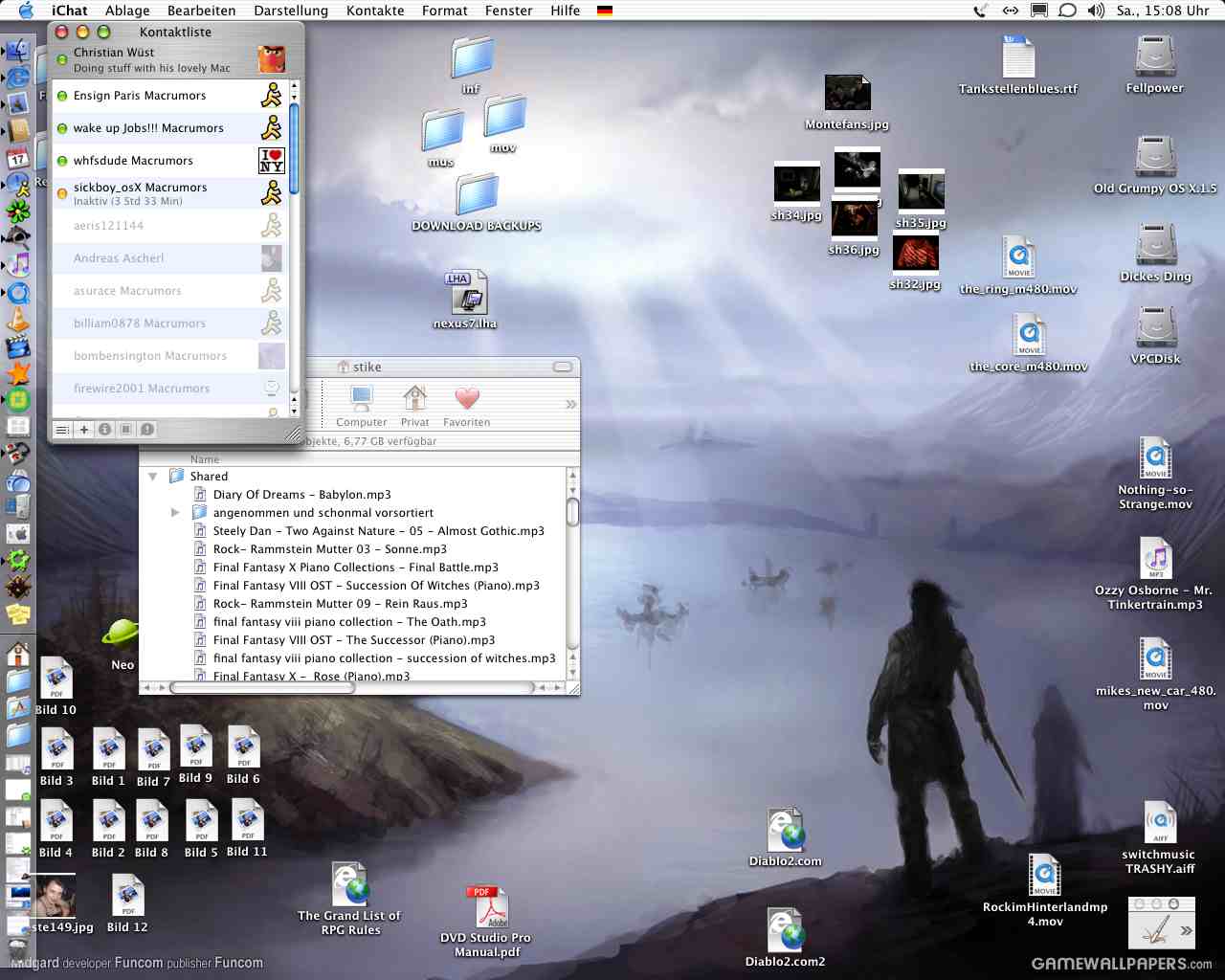The width and height of the screenshot is (1225, 980).
Task: Select switchmusic TRASHY.aiff file
Action: (x=1159, y=837)
